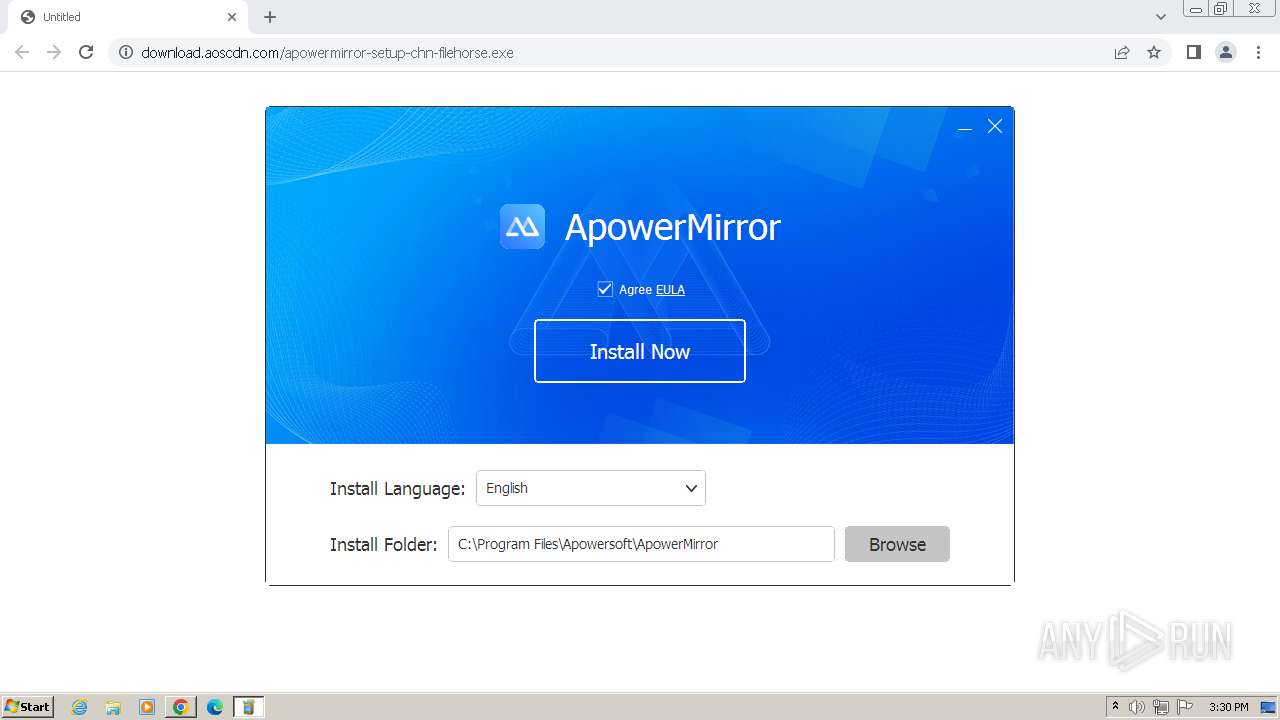Go back in Chrome browser

(22, 52)
